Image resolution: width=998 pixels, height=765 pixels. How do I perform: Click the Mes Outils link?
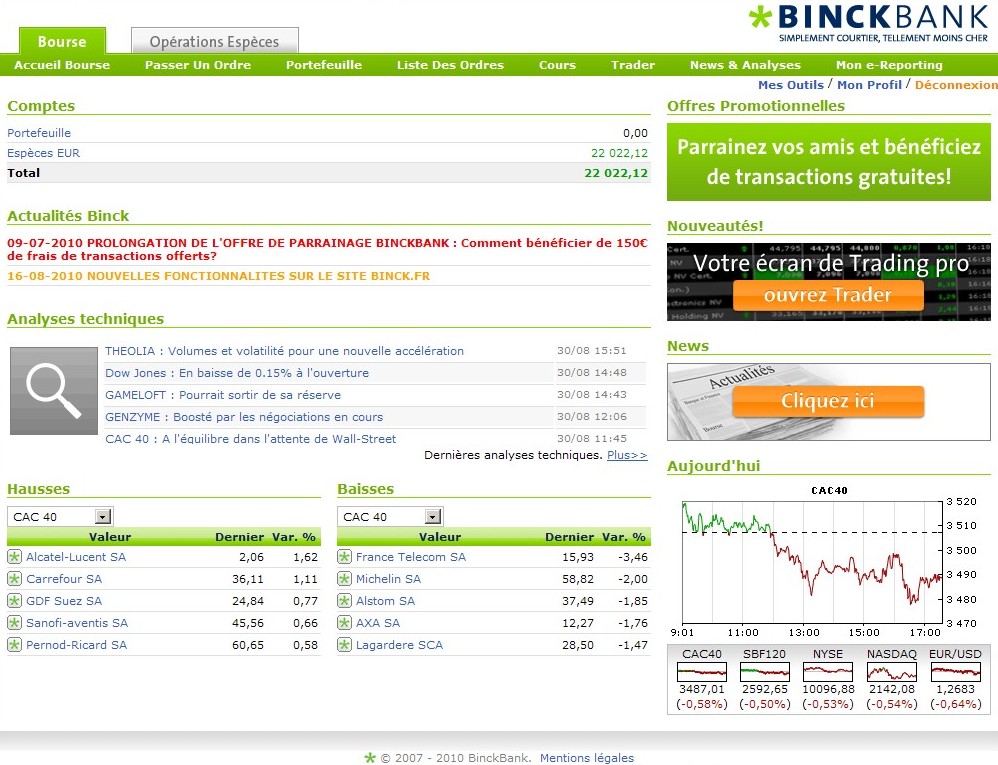[791, 85]
